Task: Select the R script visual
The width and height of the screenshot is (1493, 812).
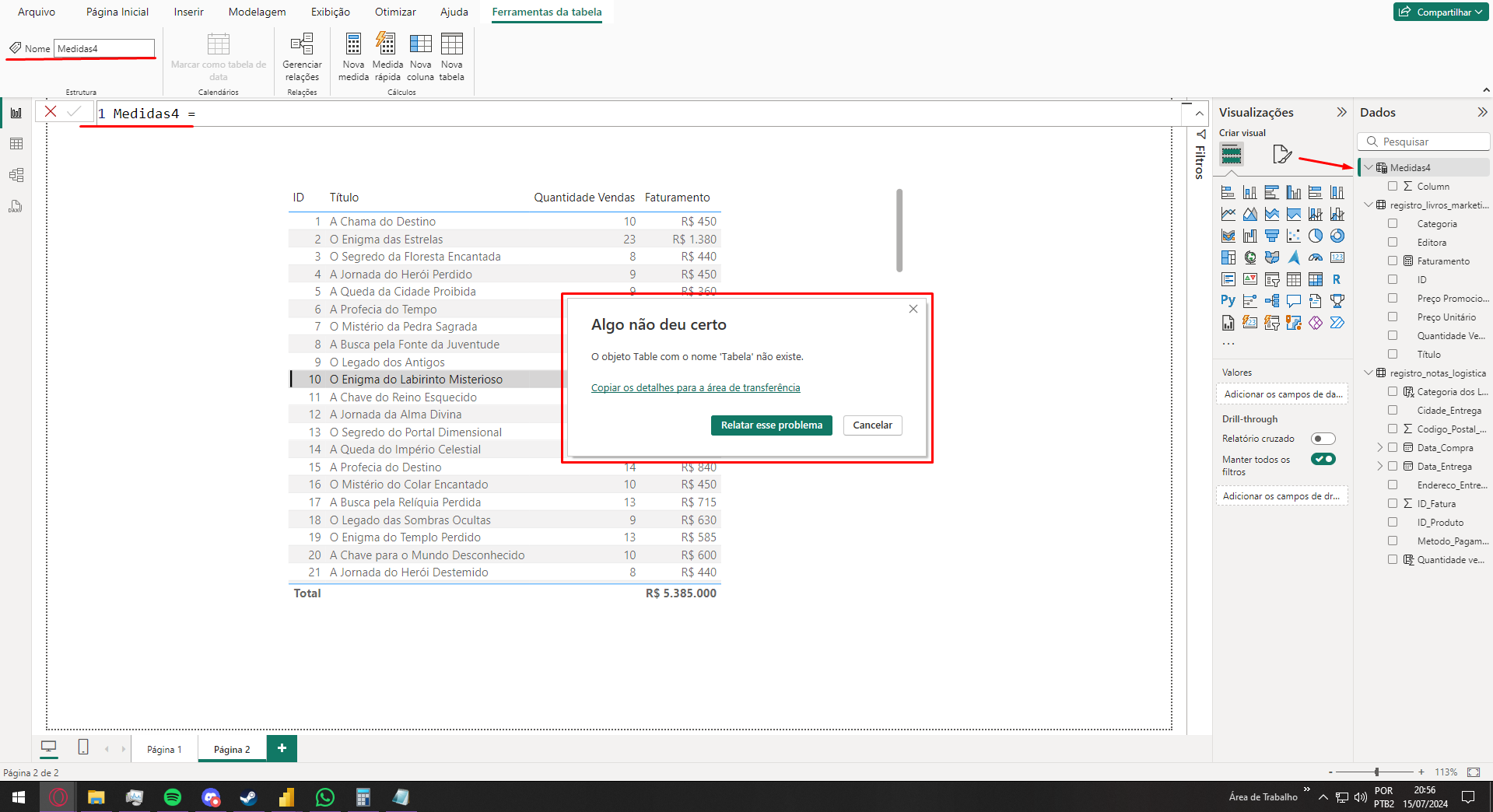Action: coord(1337,279)
